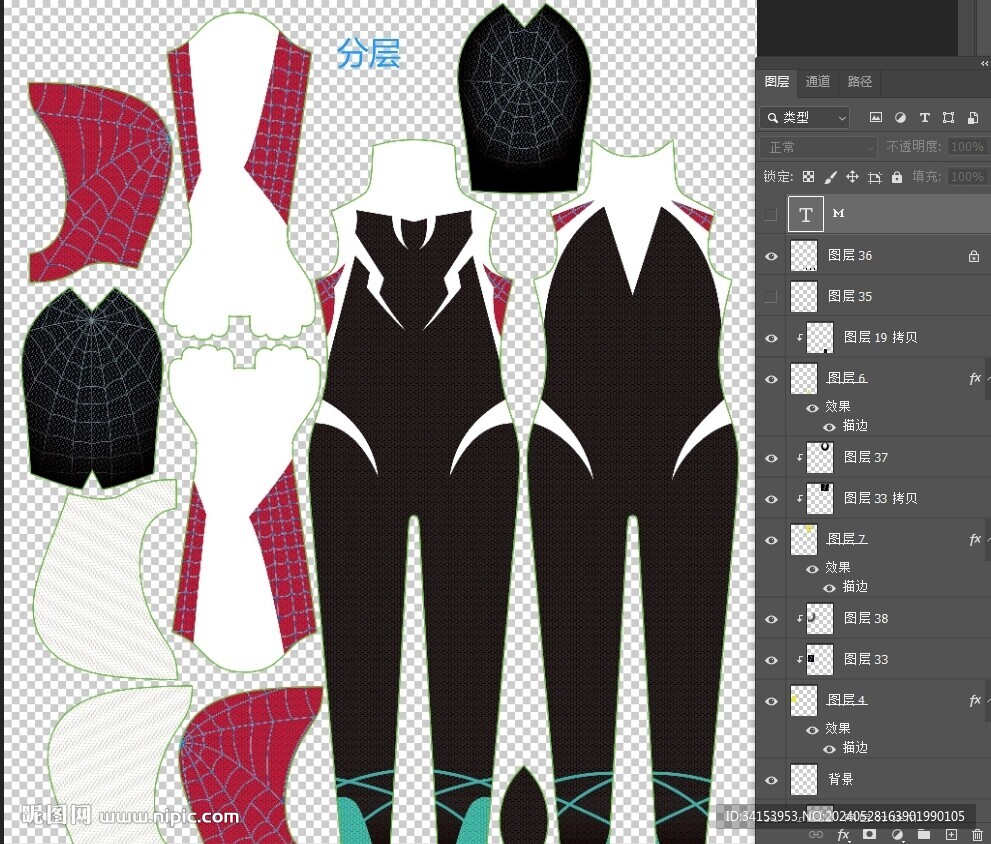This screenshot has width=991, height=844.
Task: Add a layer mask
Action: pos(870,835)
